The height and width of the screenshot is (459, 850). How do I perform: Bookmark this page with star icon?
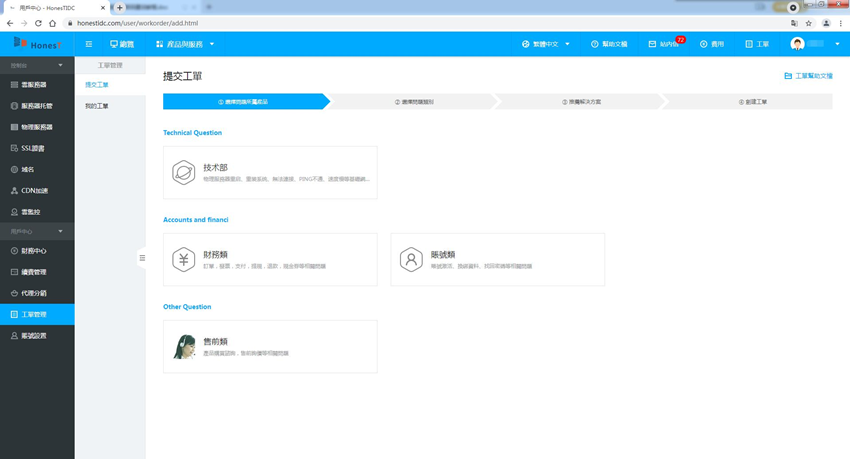point(809,23)
